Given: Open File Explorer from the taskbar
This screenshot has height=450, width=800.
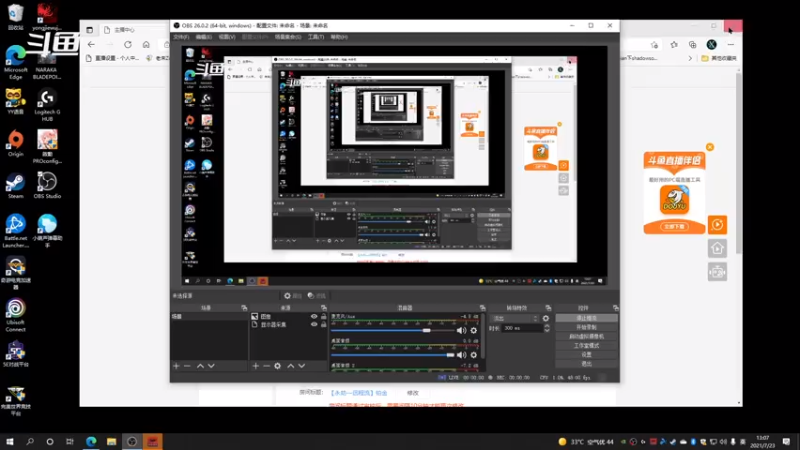Looking at the screenshot, I should (111, 441).
